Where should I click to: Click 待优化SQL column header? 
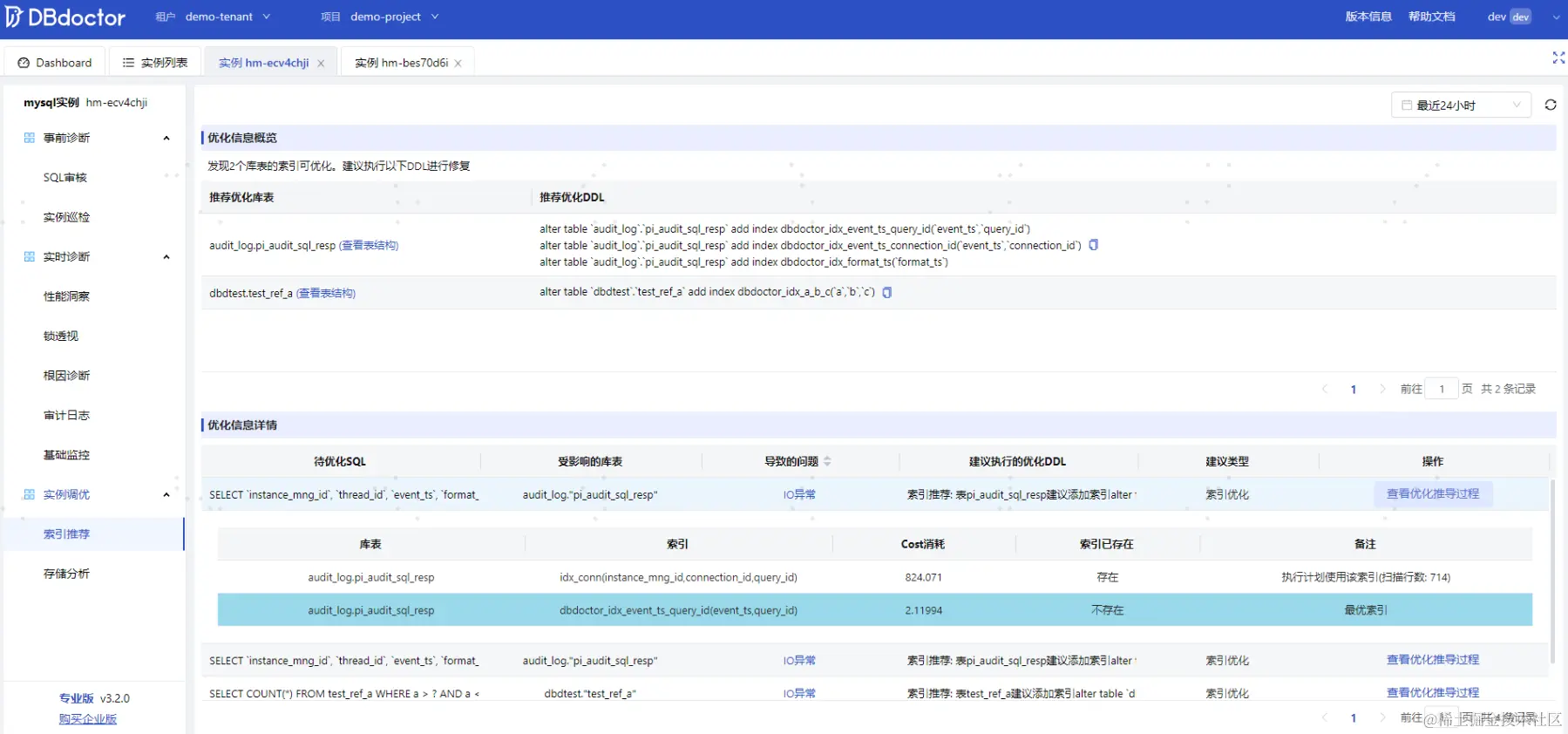(340, 461)
